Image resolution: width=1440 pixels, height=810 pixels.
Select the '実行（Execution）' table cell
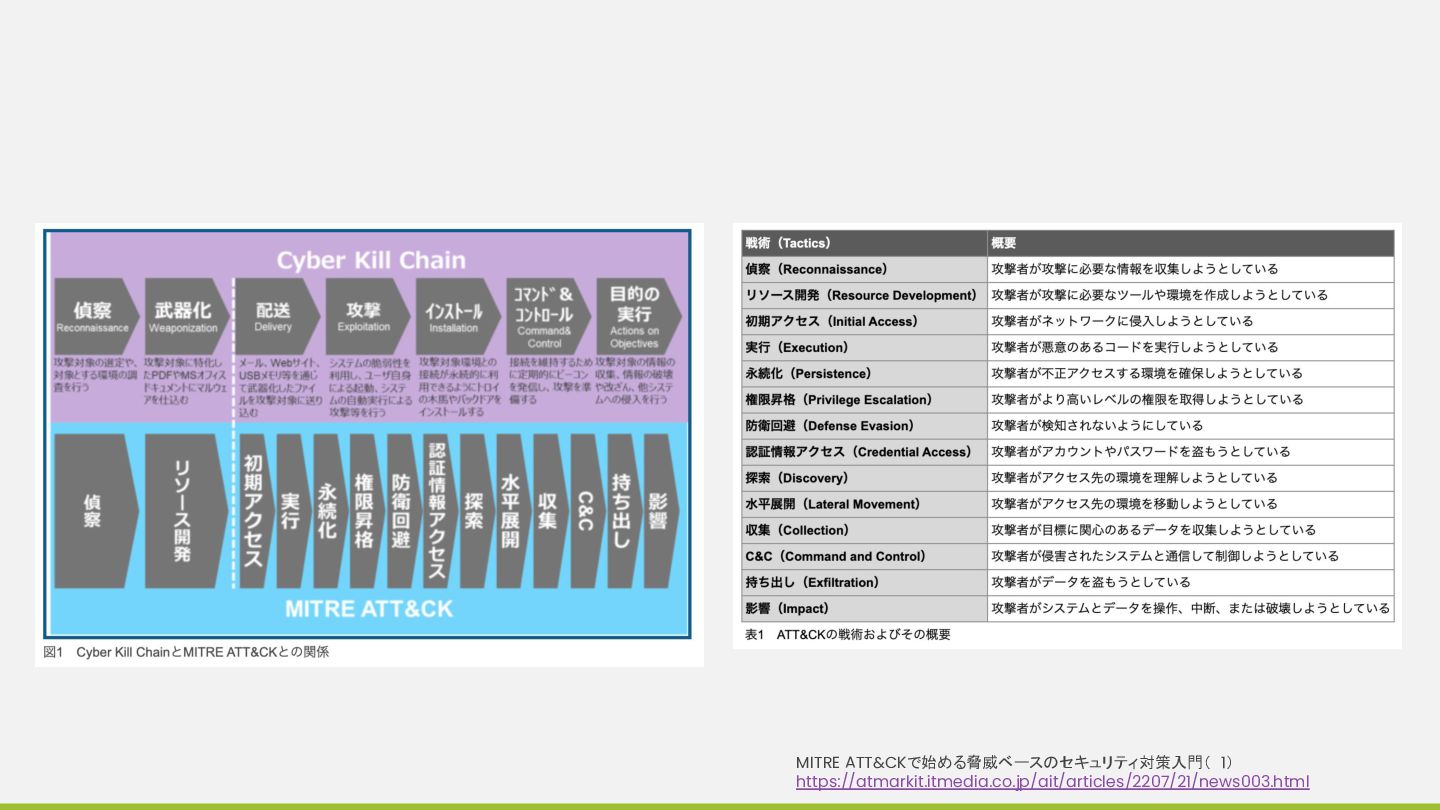(864, 347)
